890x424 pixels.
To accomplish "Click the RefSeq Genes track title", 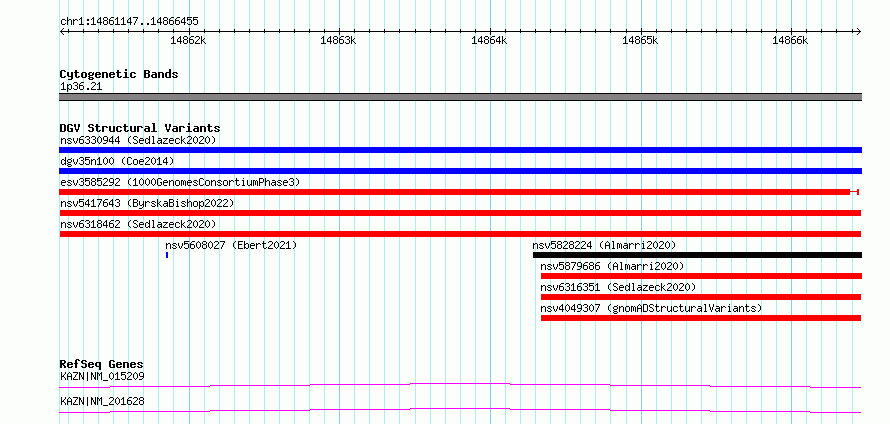I will coord(102,364).
